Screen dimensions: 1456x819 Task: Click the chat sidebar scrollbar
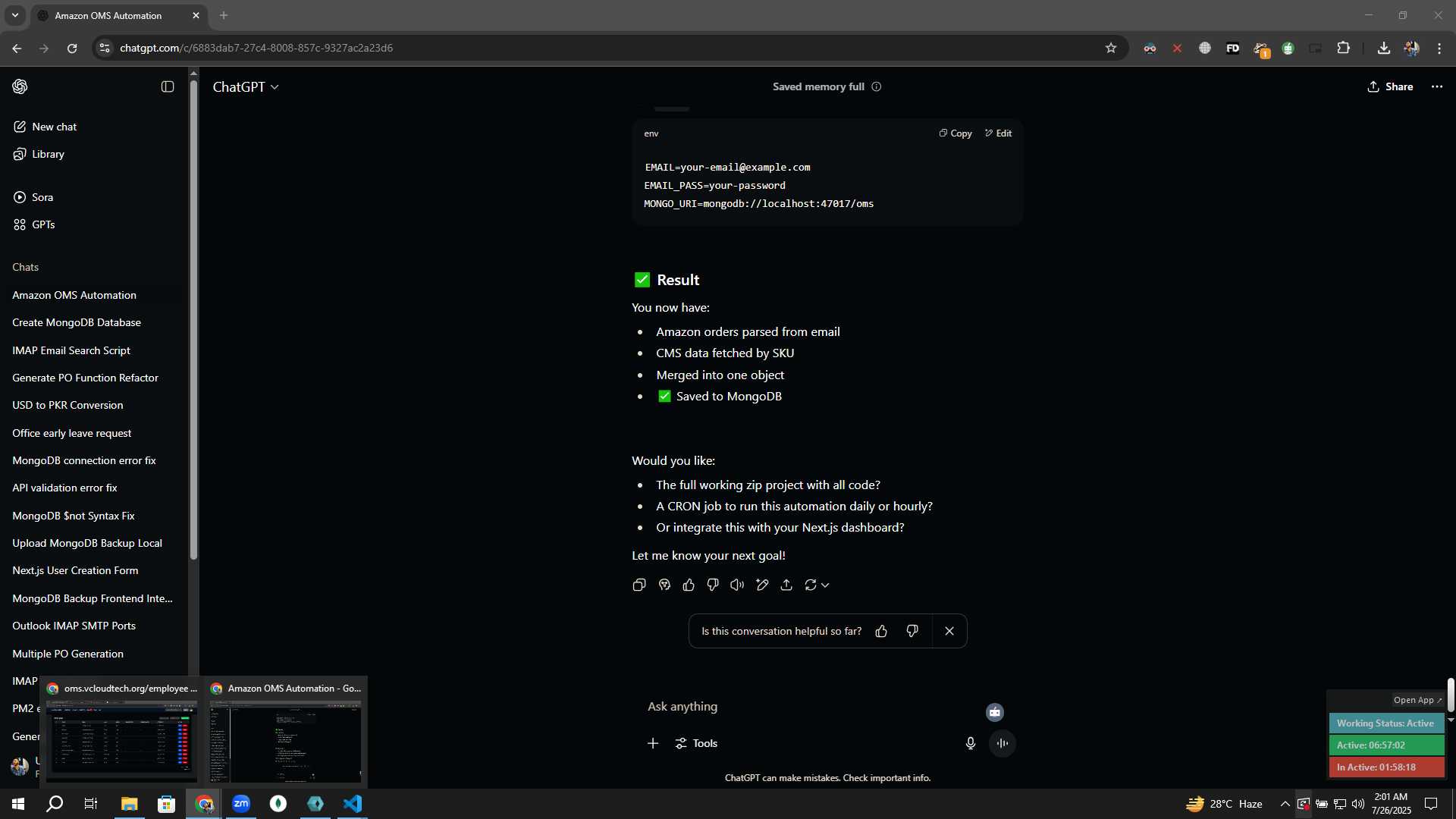coord(193,318)
